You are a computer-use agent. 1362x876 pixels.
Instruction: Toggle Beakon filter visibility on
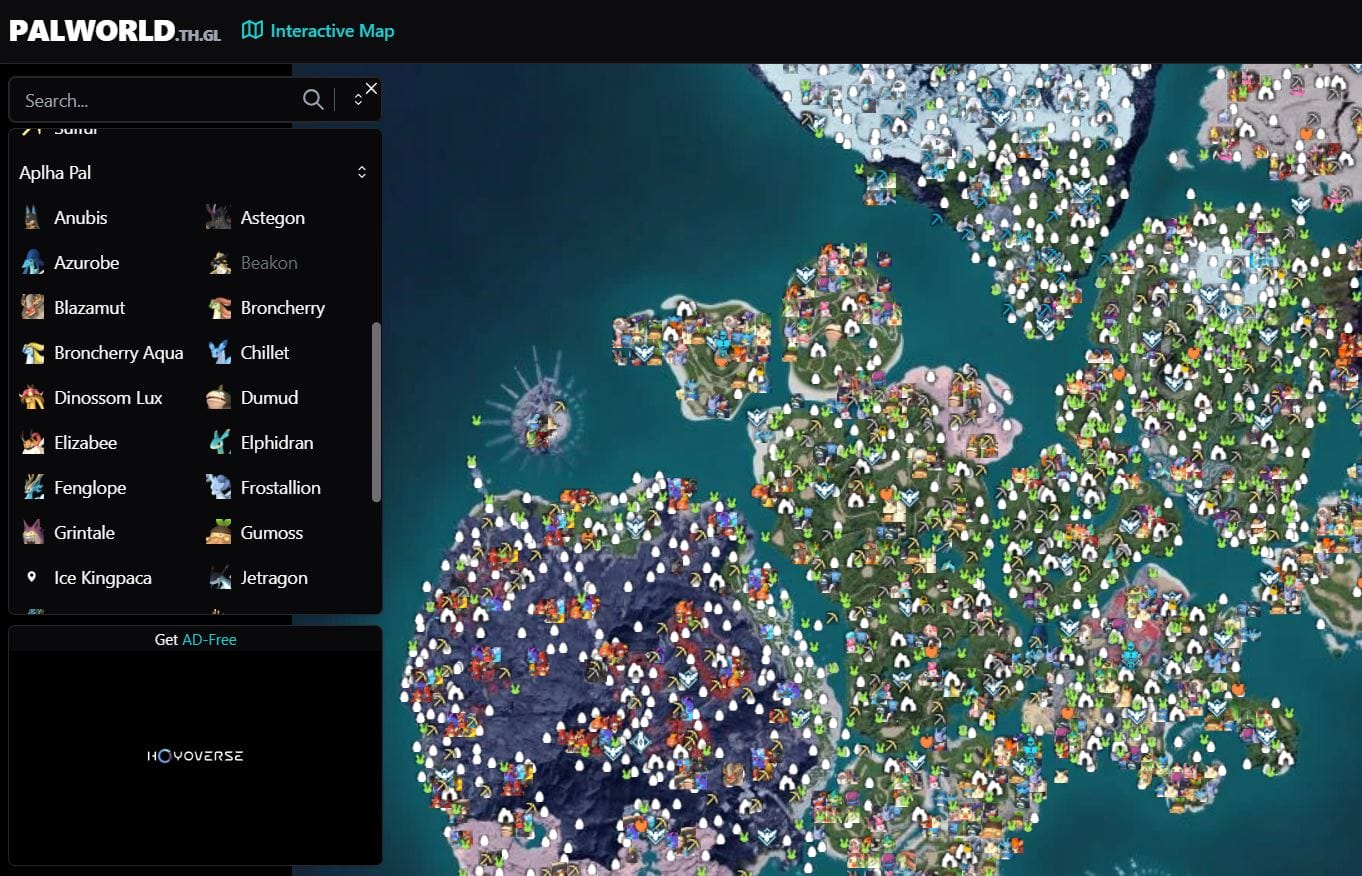[254, 263]
